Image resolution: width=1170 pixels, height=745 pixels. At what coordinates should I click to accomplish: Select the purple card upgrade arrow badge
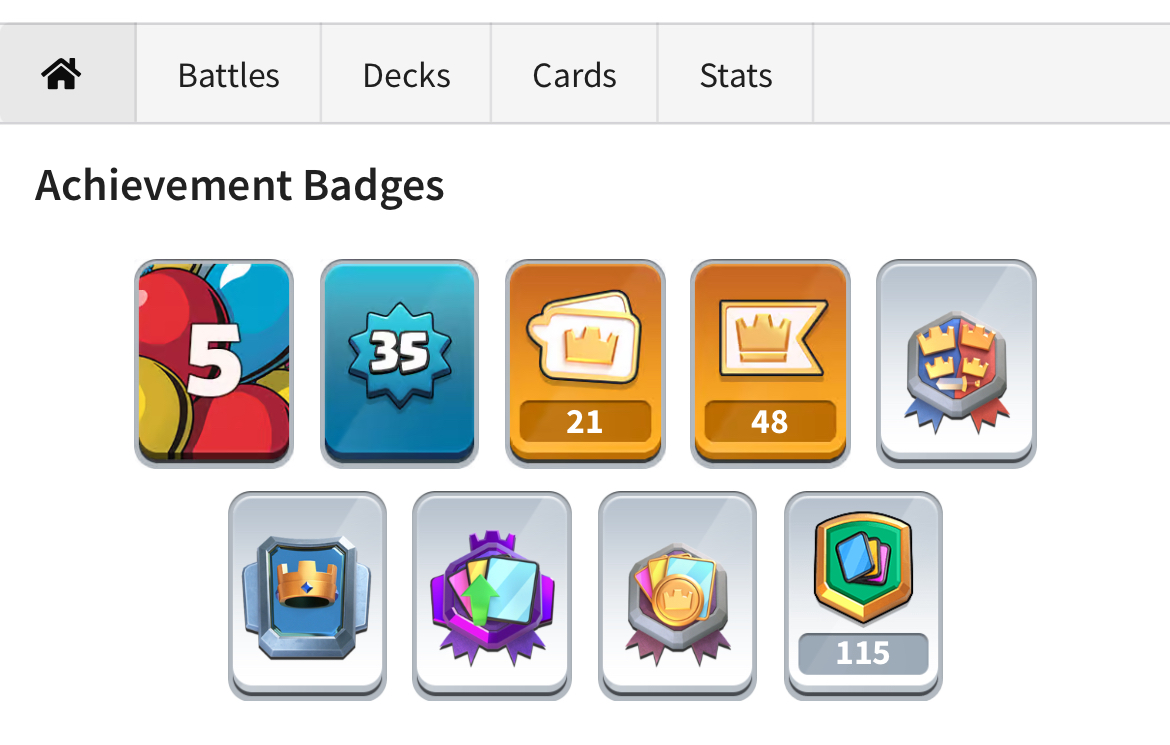492,596
